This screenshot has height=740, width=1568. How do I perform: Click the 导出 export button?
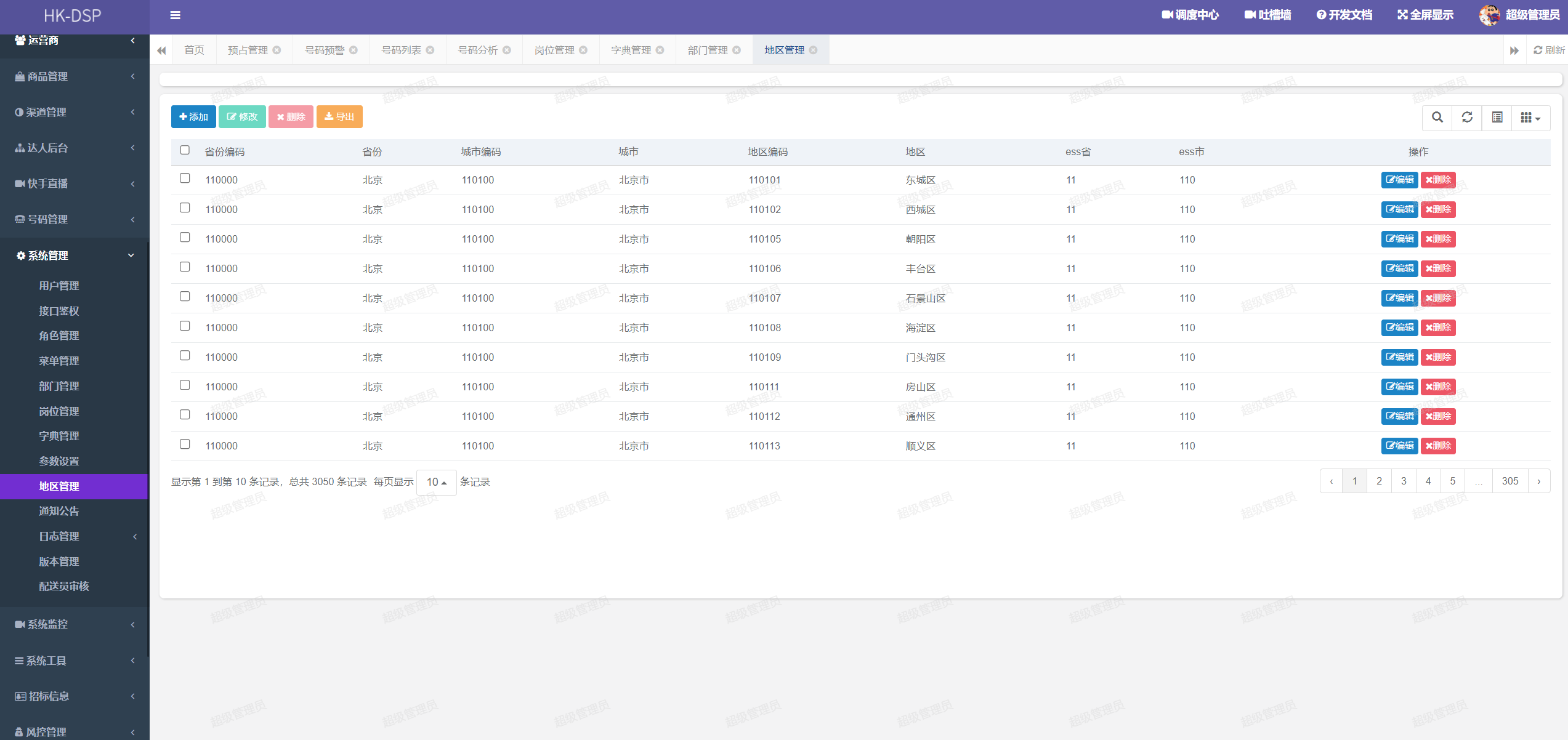click(339, 117)
